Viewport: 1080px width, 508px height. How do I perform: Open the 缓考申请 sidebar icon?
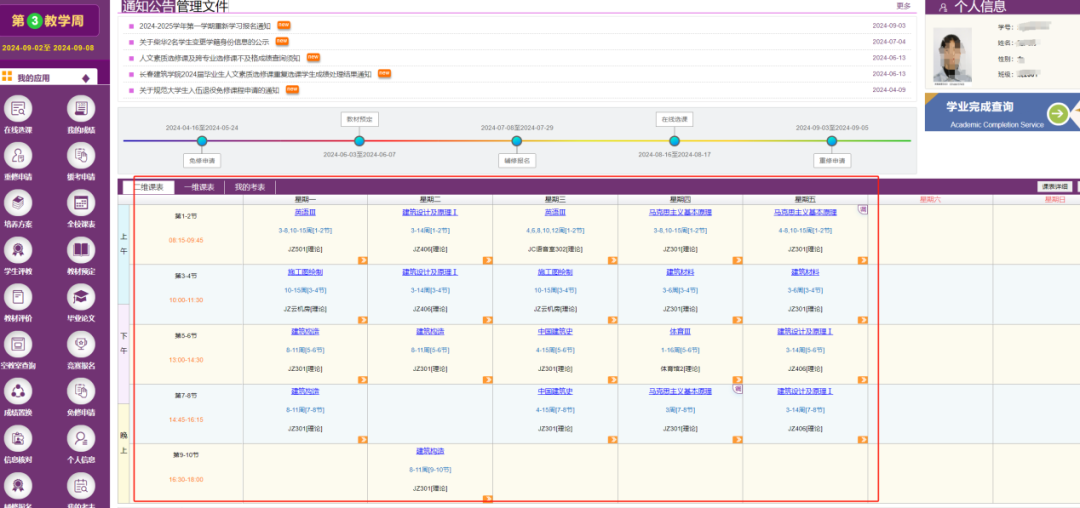(x=81, y=156)
